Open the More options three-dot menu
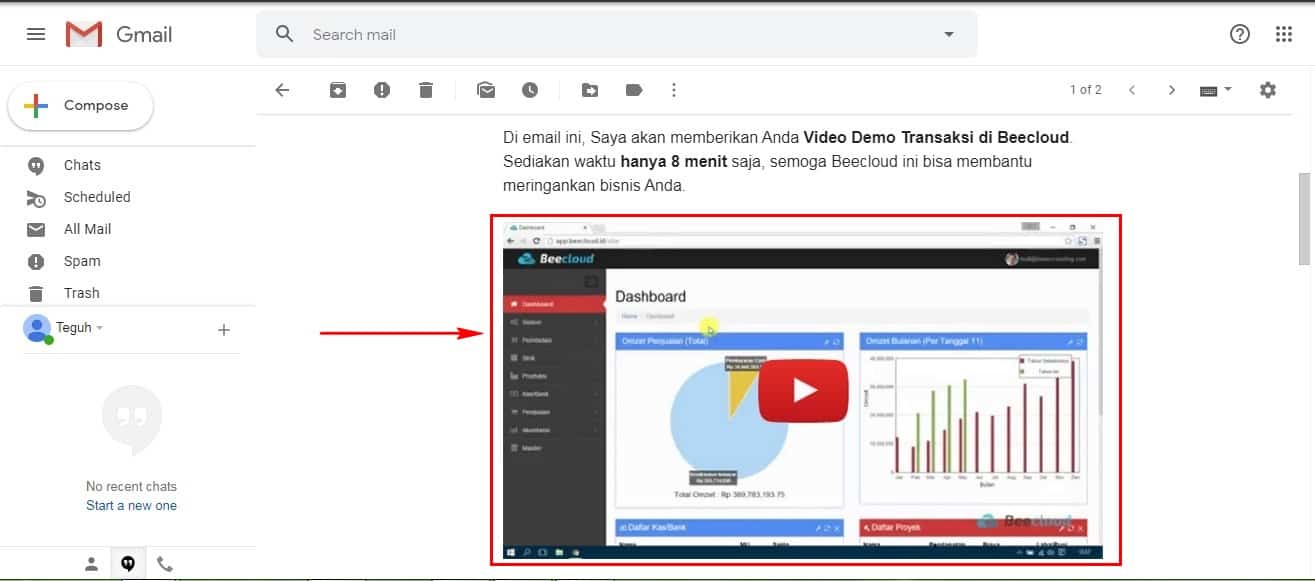The image size is (1315, 581). point(674,90)
